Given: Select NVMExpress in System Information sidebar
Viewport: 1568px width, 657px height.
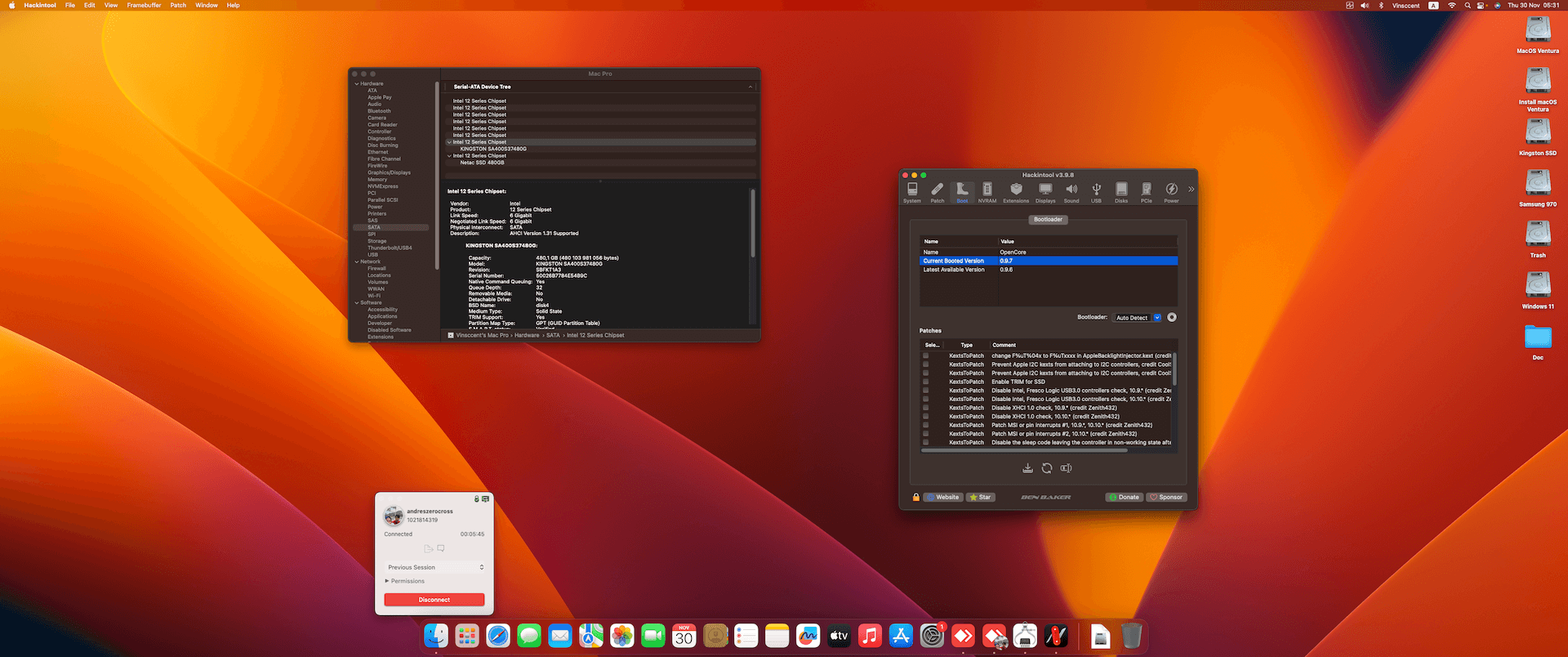Looking at the screenshot, I should click(x=383, y=186).
